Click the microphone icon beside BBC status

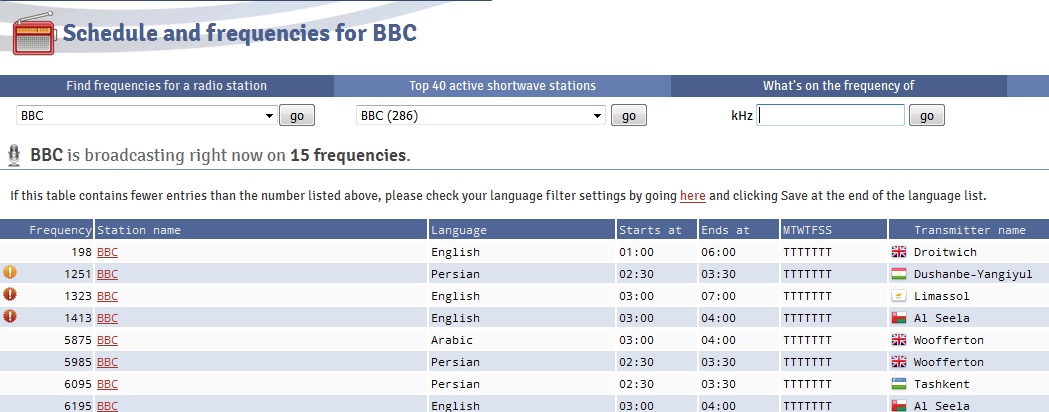tap(14, 155)
